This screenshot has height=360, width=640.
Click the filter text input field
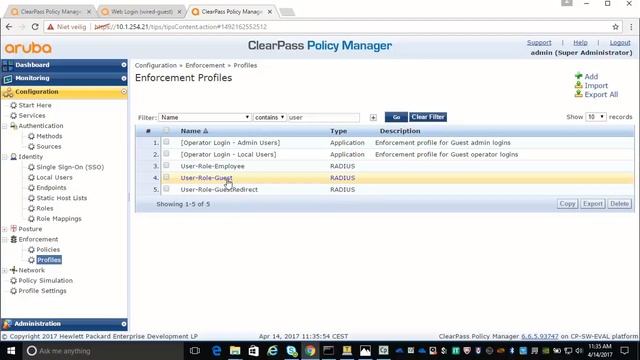323,118
